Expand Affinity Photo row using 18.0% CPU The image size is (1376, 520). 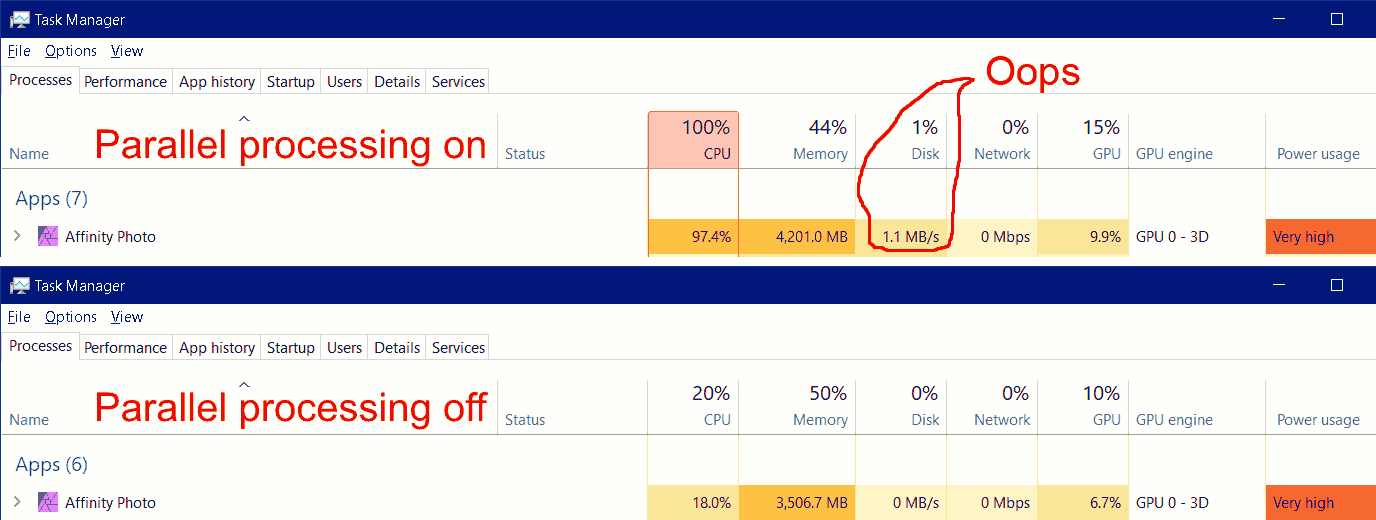click(x=16, y=503)
